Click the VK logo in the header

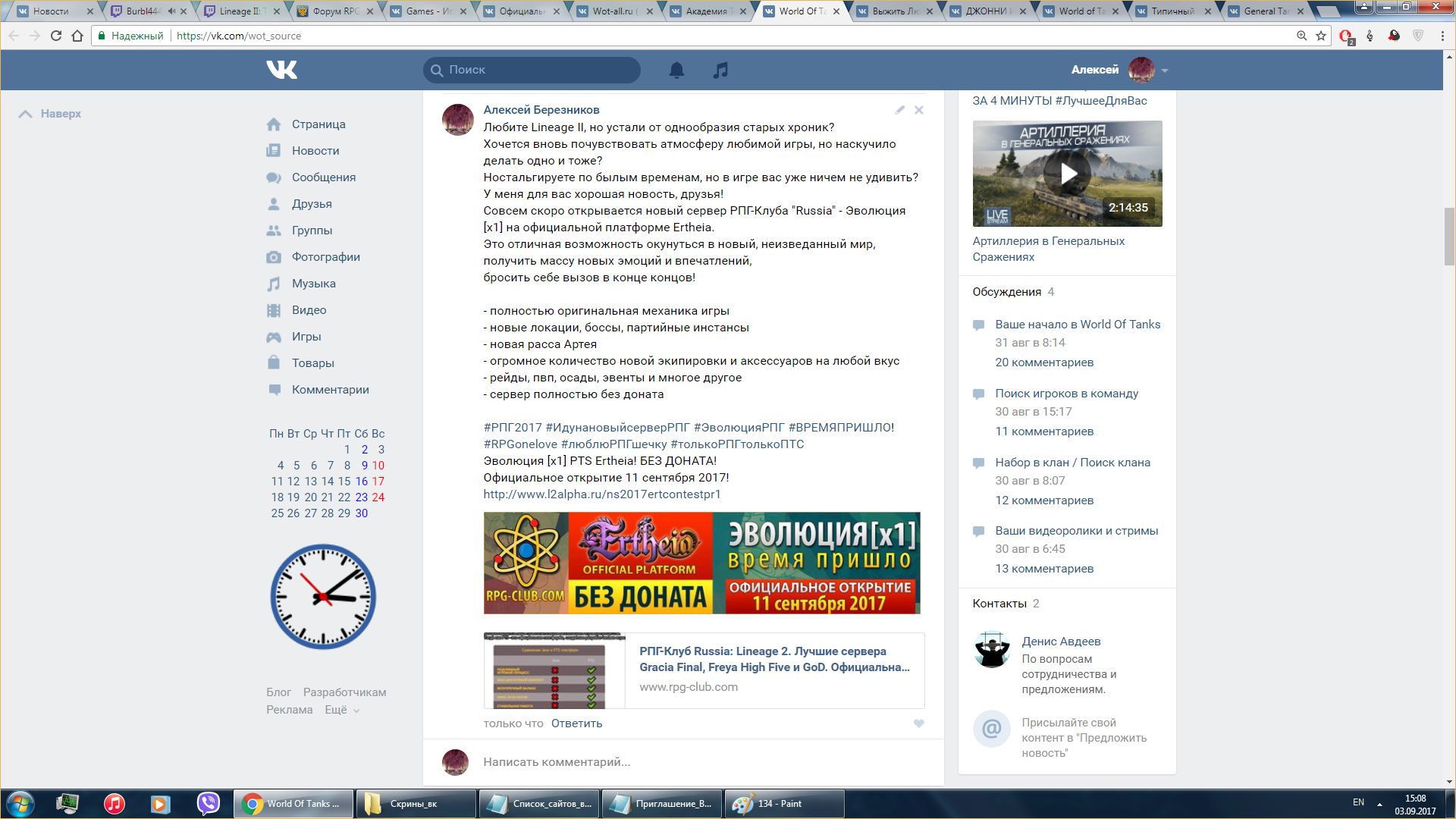[x=281, y=70]
